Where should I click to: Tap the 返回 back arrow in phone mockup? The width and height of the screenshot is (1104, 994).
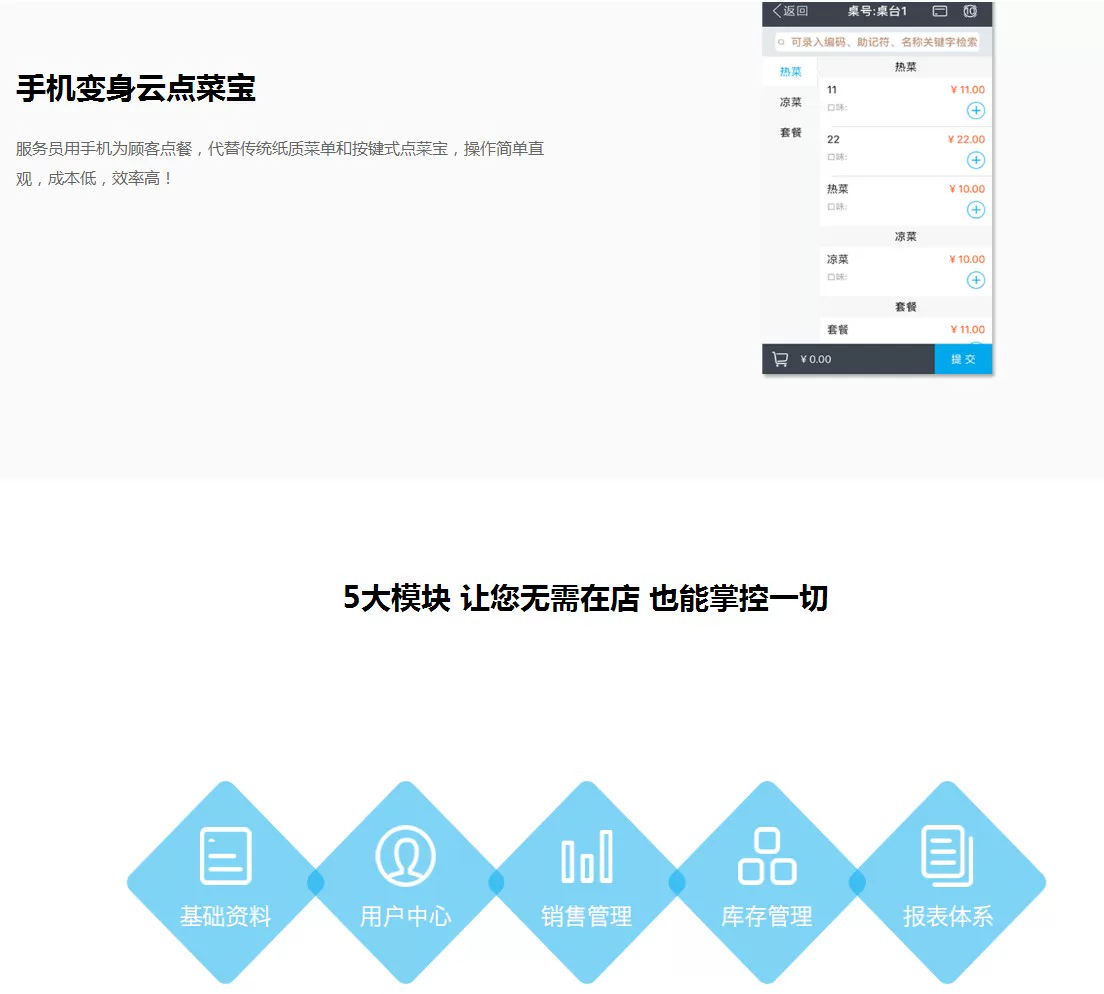point(790,11)
